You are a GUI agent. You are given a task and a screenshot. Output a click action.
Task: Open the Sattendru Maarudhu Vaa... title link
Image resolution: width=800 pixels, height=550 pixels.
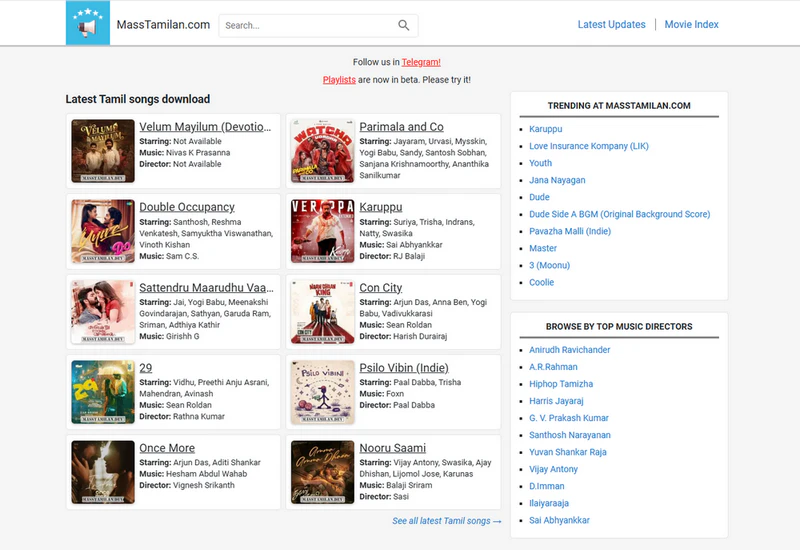[x=206, y=288]
